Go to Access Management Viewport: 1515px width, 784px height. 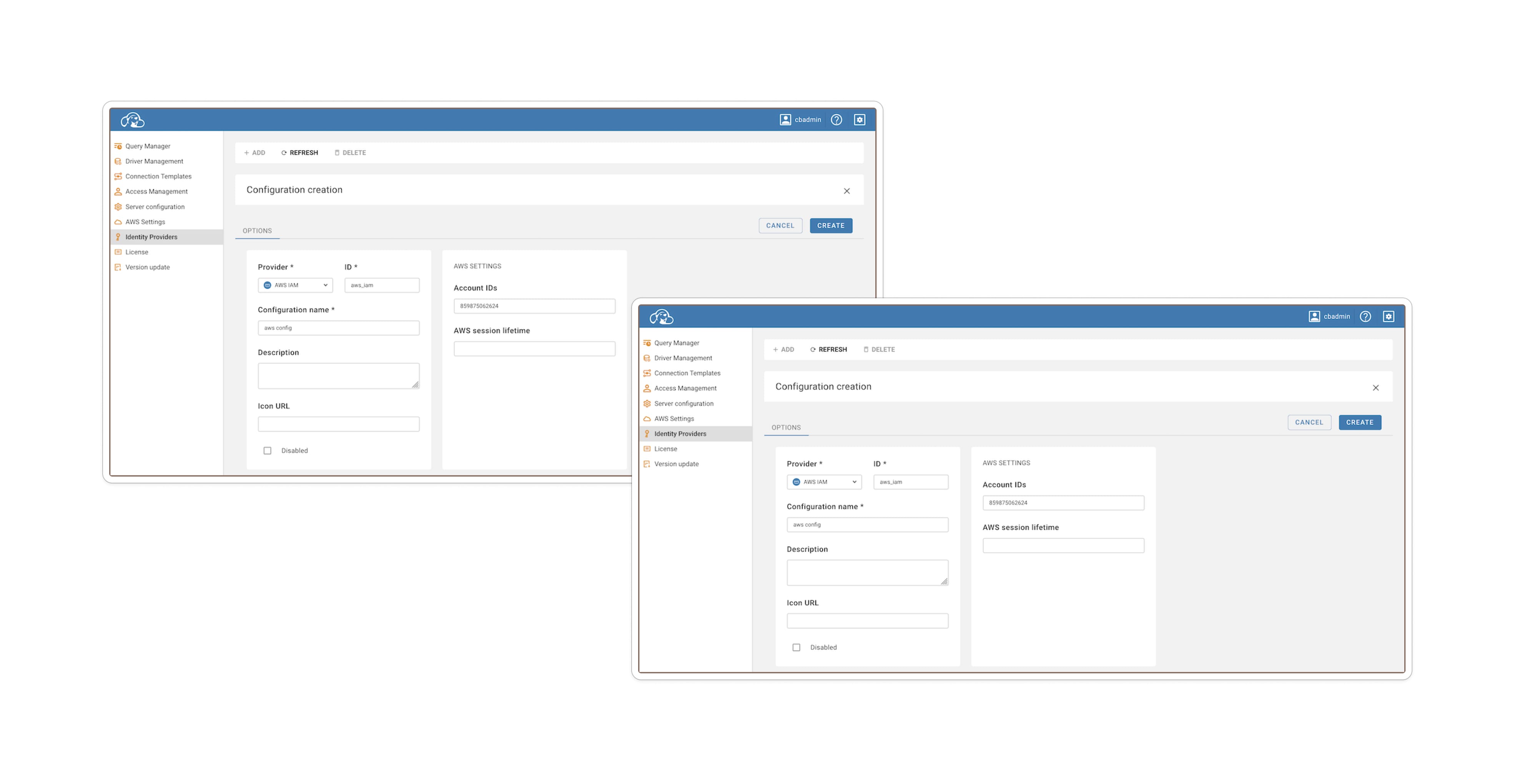(686, 388)
